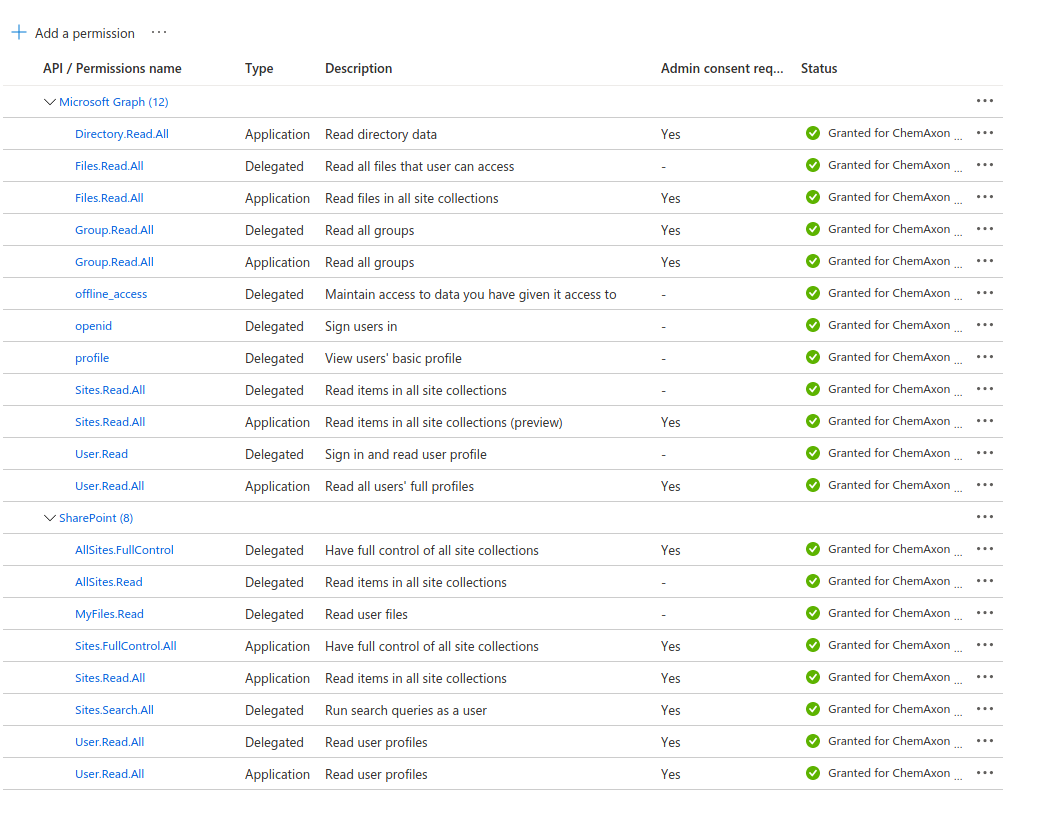Screen dimensions: 1039x816
Task: Open the profile permission link
Action: pyautogui.click(x=92, y=358)
